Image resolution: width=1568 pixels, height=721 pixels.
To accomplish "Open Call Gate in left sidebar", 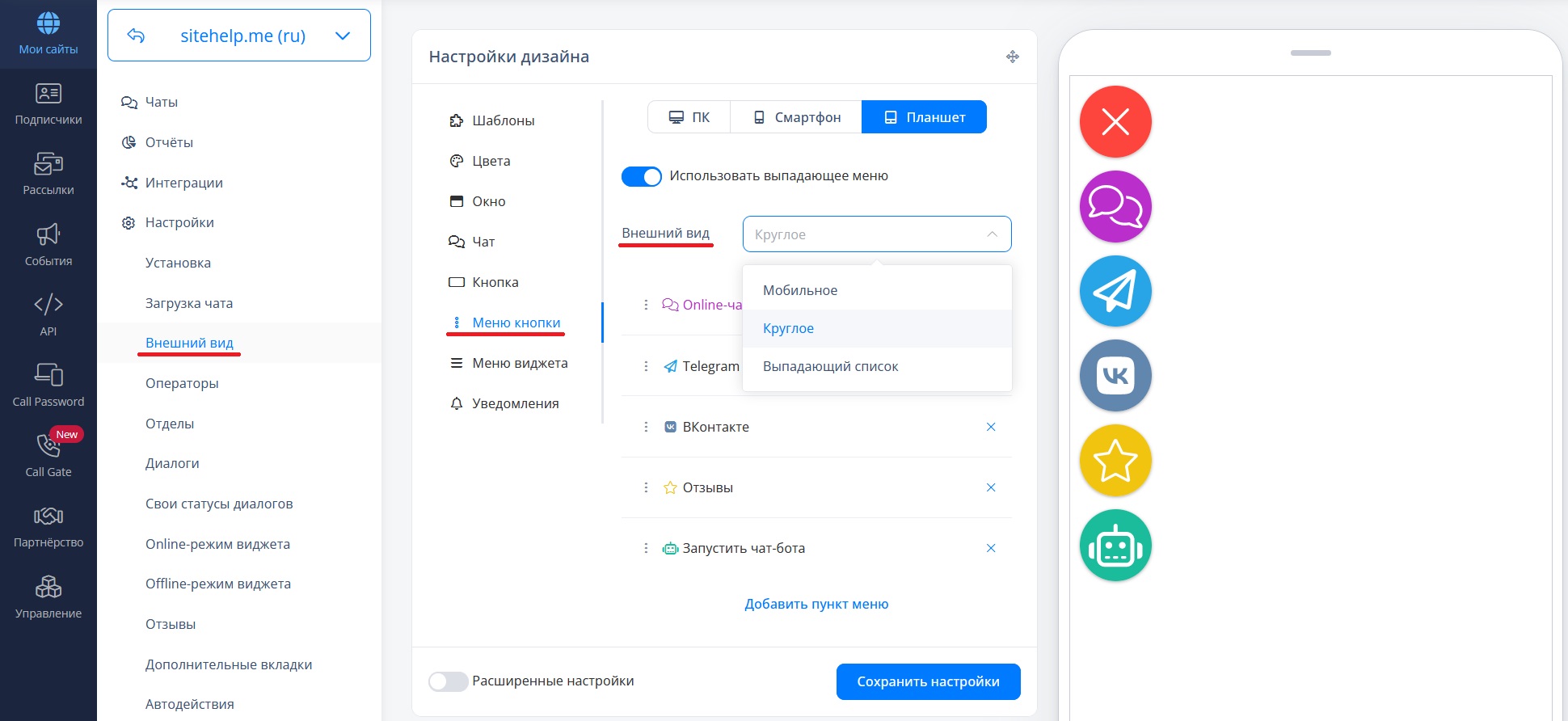I will [x=48, y=454].
